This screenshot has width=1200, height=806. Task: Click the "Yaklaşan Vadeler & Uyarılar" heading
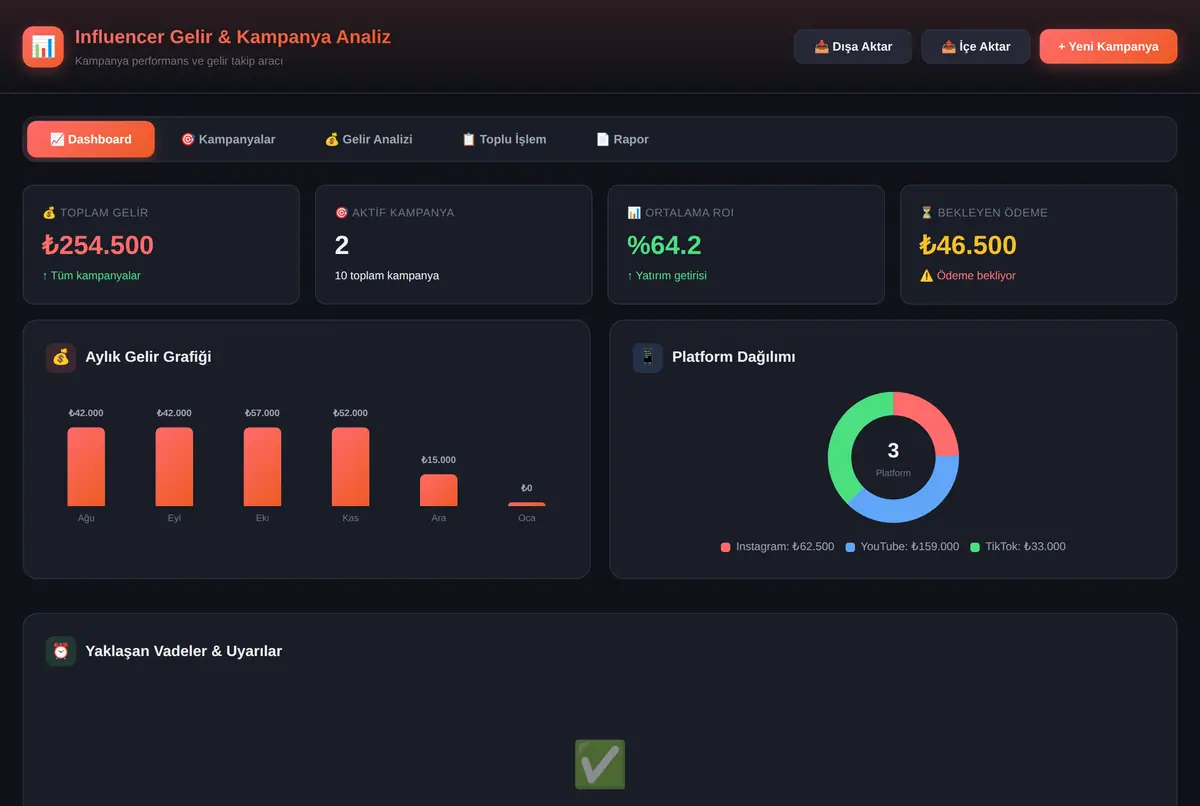pyautogui.click(x=184, y=651)
